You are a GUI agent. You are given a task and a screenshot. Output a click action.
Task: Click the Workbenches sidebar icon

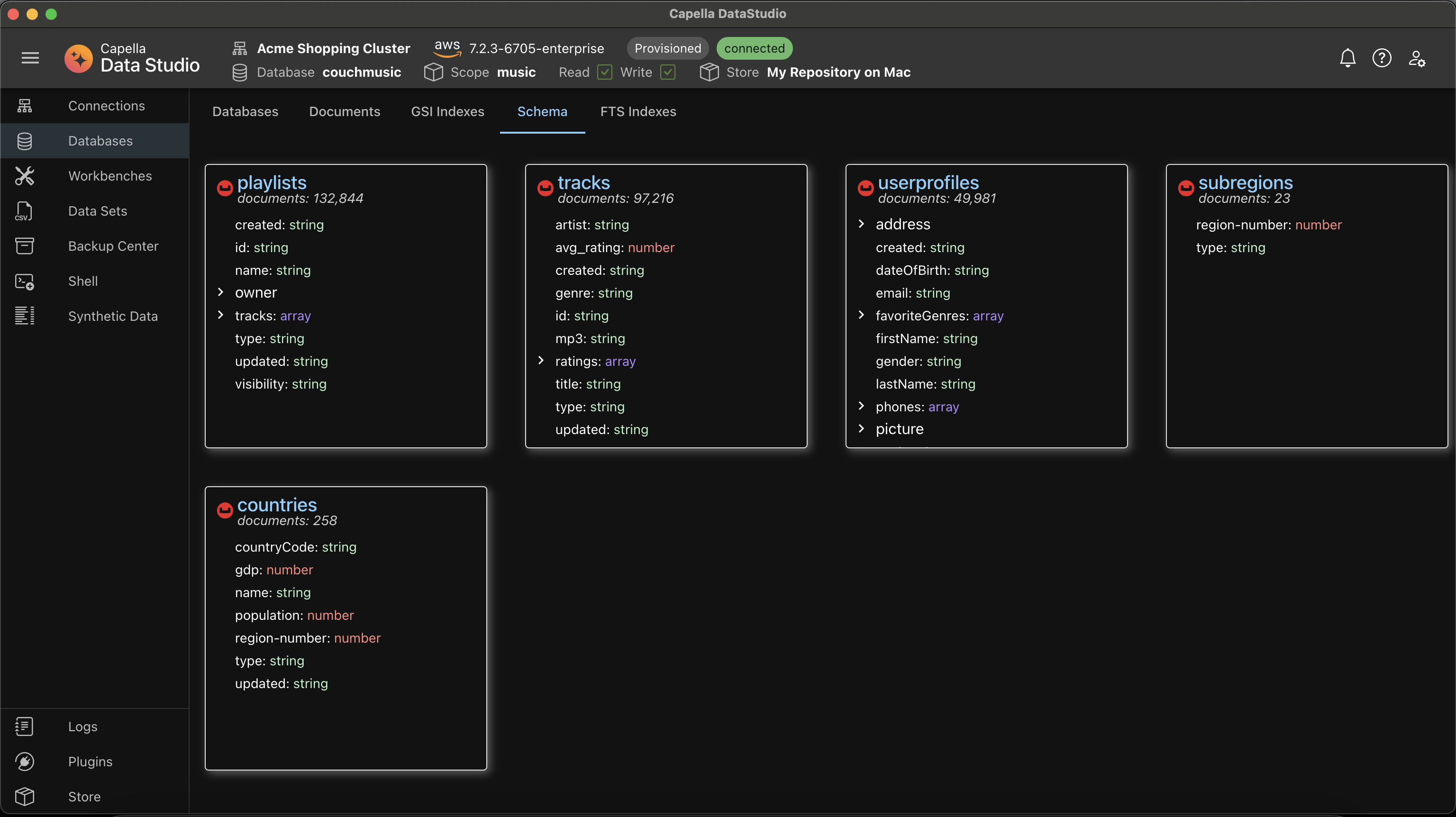[x=24, y=175]
